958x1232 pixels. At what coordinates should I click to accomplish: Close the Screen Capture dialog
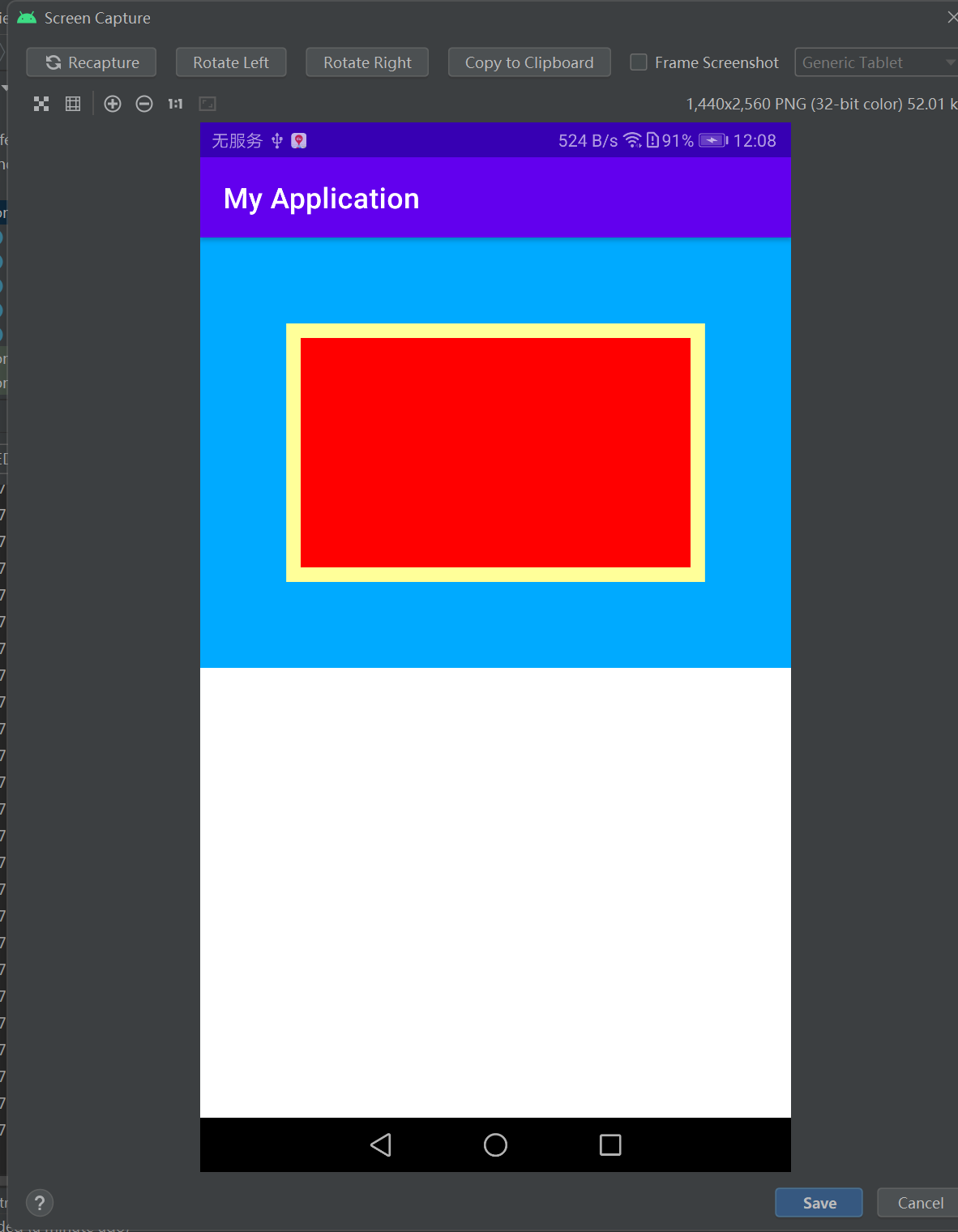[952, 17]
